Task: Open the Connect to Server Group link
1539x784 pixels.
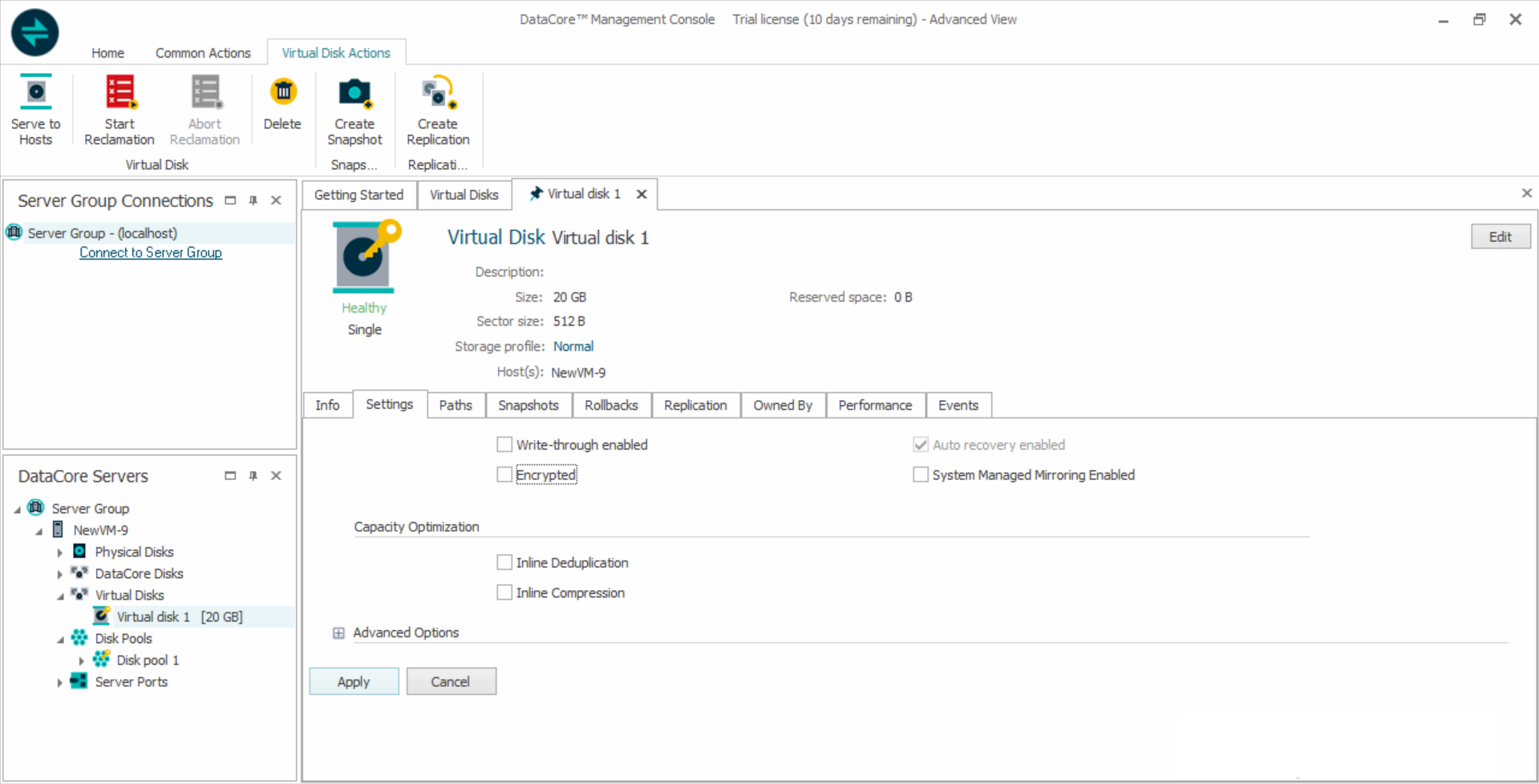Action: [151, 253]
